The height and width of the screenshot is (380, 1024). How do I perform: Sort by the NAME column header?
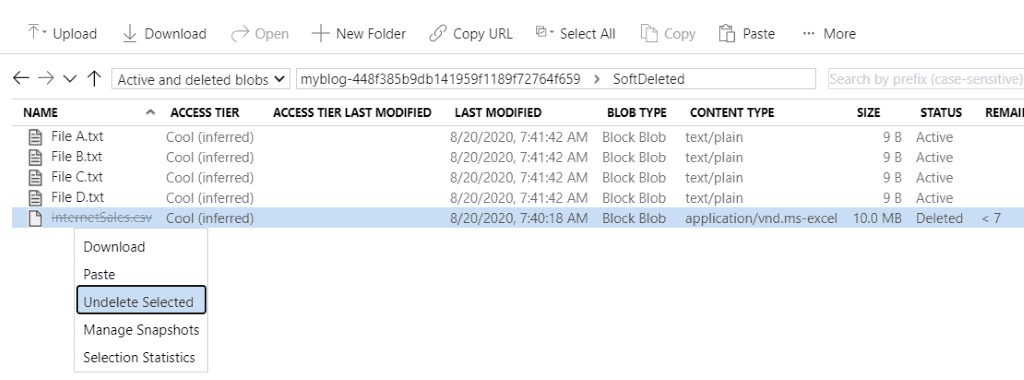coord(40,112)
